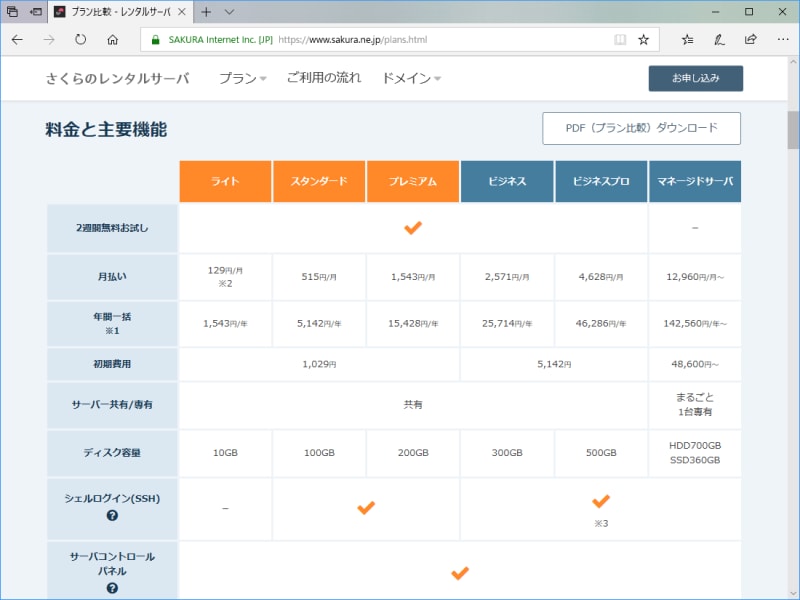Screen dimensions: 800x600
Task: Click the page vertical scrollbar thumb
Action: pyautogui.click(x=793, y=130)
